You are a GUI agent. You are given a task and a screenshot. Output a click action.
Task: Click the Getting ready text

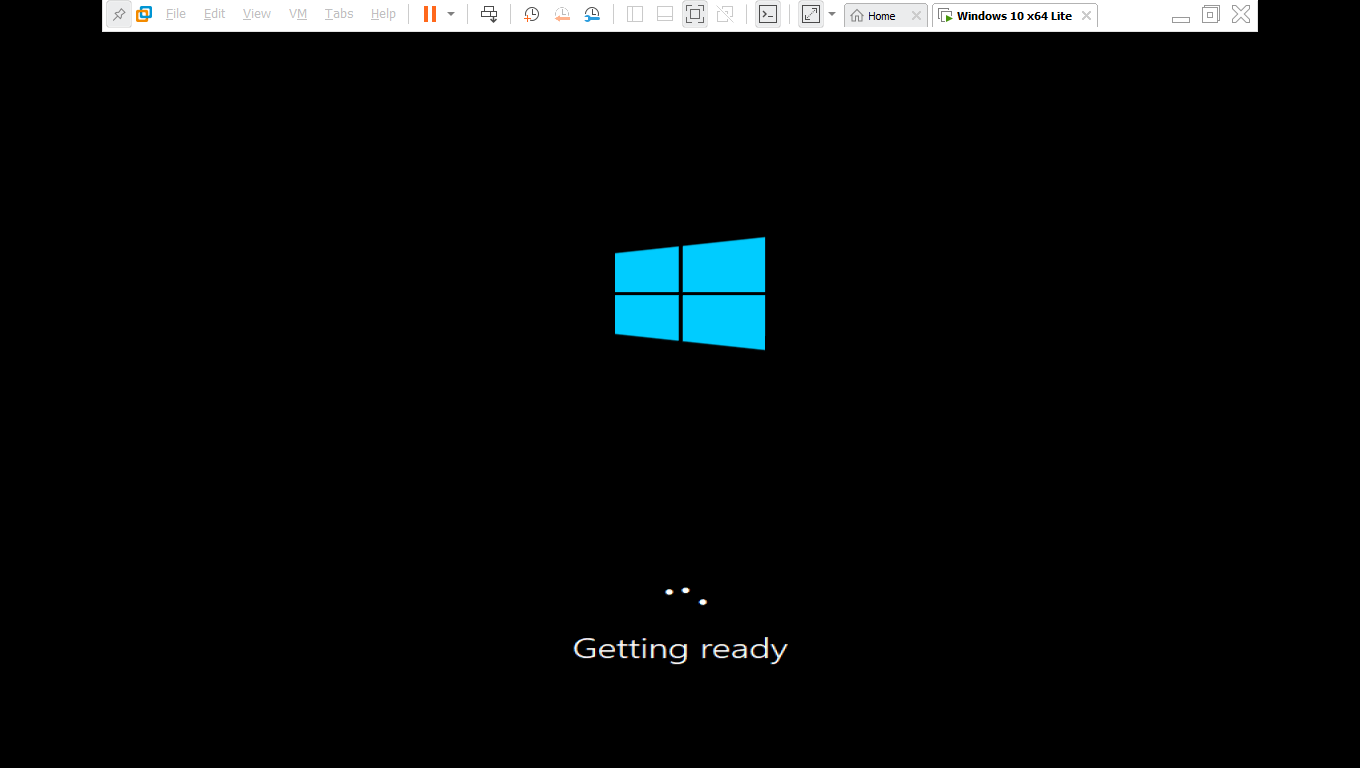(x=680, y=649)
